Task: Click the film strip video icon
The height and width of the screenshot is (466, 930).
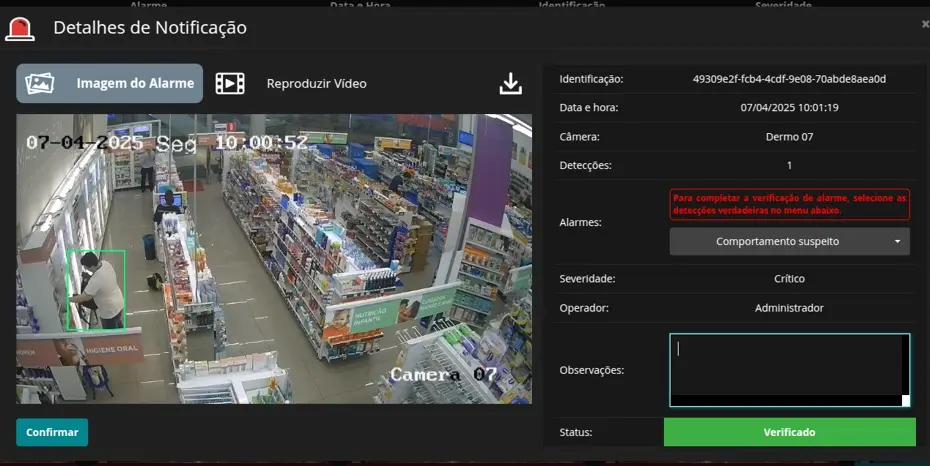Action: pyautogui.click(x=230, y=84)
